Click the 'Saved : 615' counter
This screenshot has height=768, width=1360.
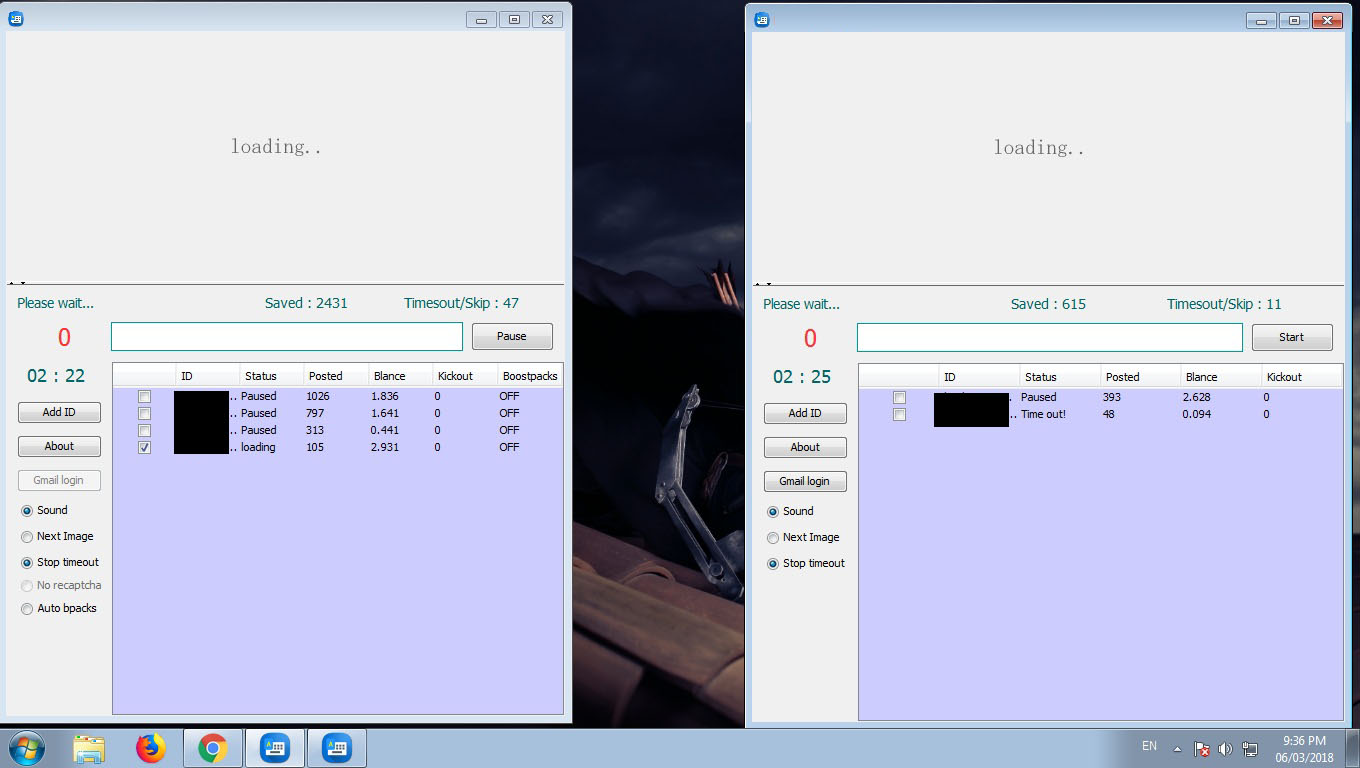click(1048, 304)
